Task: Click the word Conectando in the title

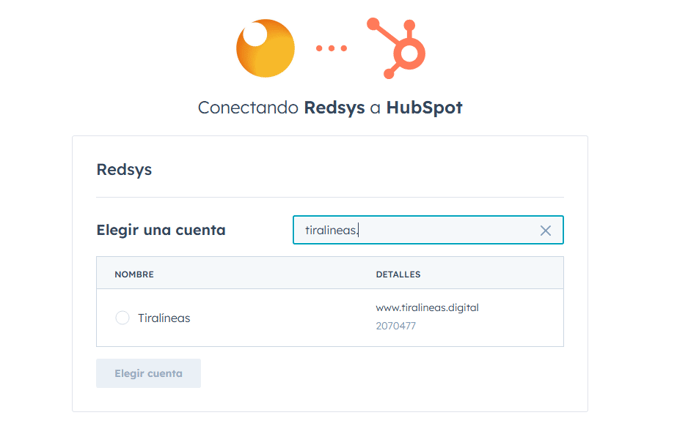Action: point(248,108)
